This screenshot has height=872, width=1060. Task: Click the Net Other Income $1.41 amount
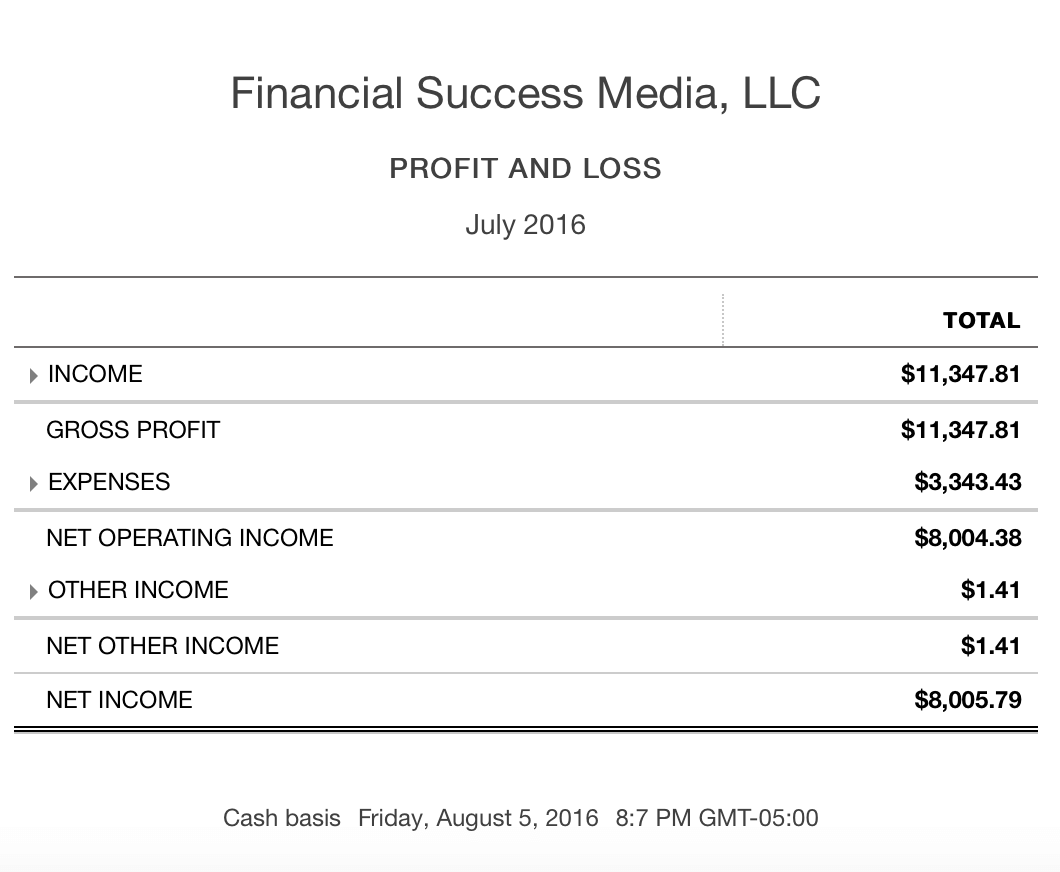(990, 646)
